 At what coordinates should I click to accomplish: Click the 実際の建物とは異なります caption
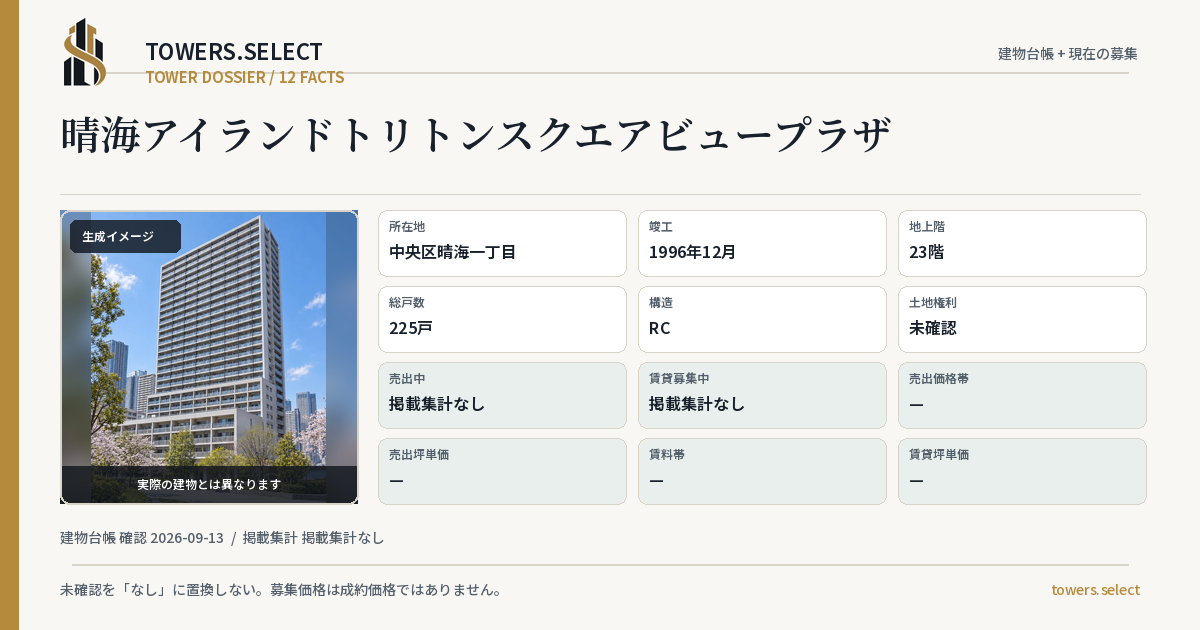tap(209, 484)
